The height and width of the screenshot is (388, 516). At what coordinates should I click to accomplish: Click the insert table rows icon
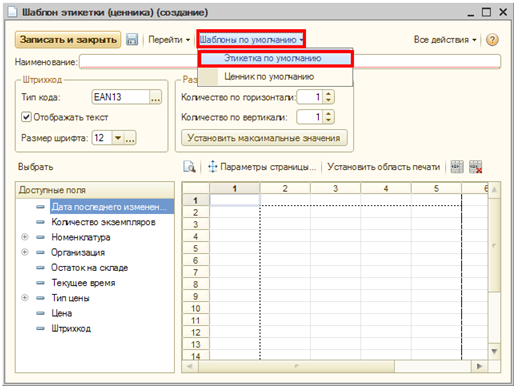pyautogui.click(x=457, y=166)
